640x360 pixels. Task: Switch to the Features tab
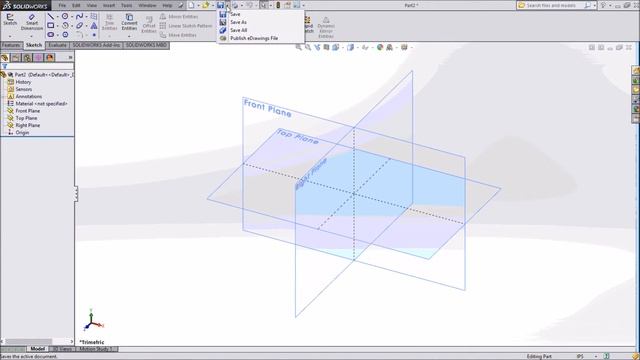(x=11, y=45)
